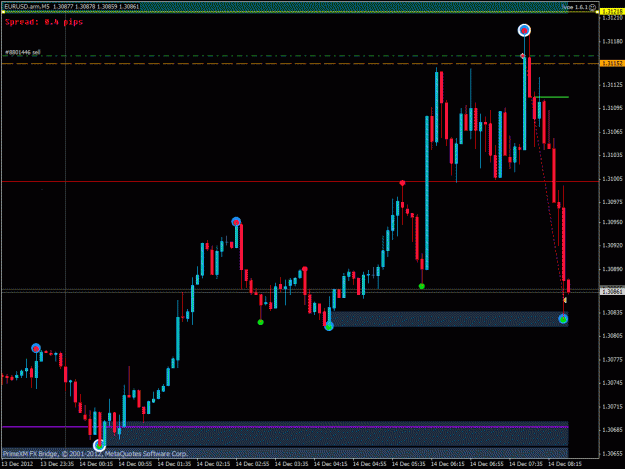Click the 1.31065 price scale label
The width and height of the screenshot is (625, 469).
click(x=613, y=131)
